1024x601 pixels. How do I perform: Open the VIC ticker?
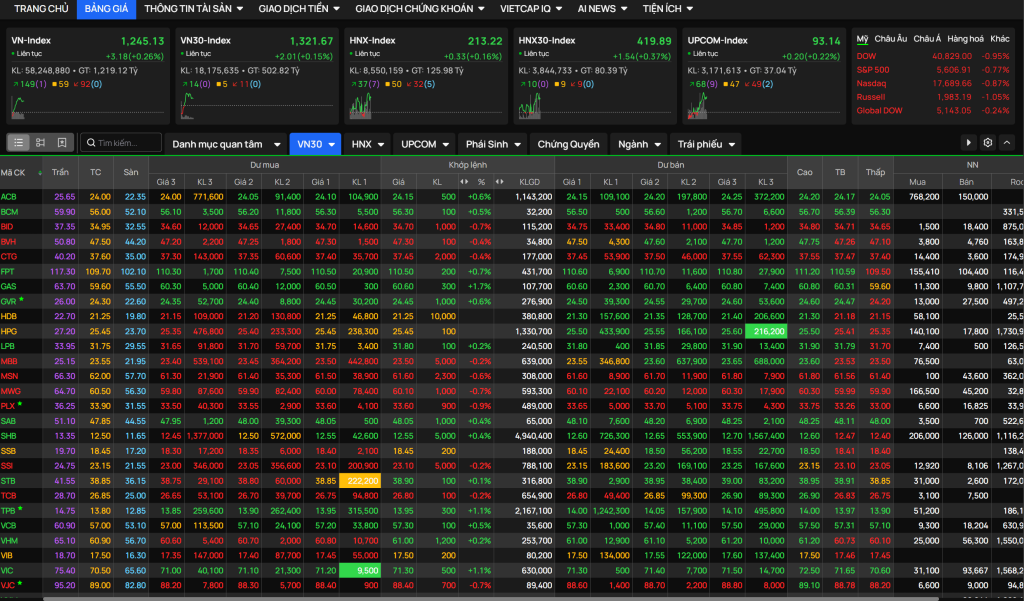pos(7,570)
